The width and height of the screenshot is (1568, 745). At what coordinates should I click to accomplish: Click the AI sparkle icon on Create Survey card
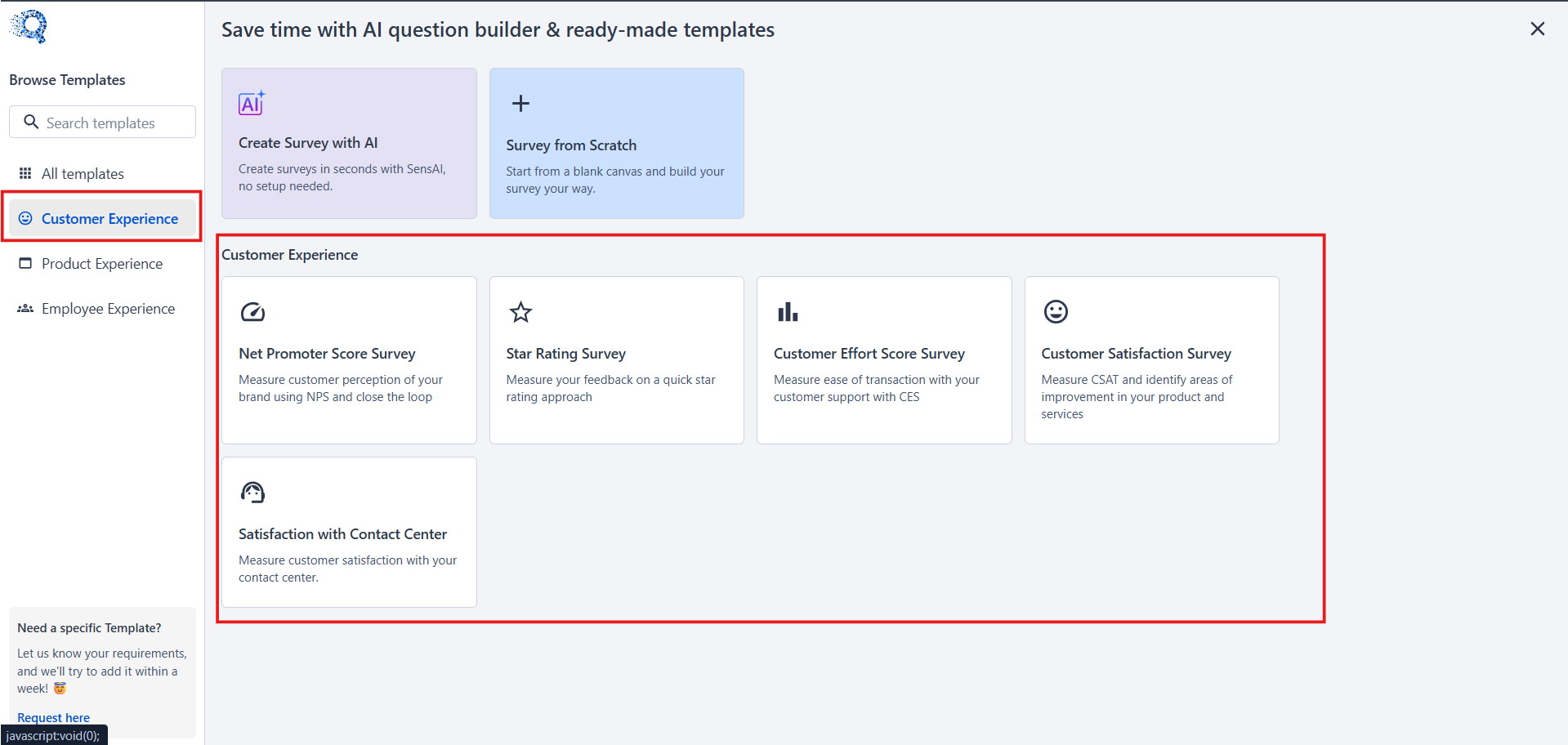(252, 103)
